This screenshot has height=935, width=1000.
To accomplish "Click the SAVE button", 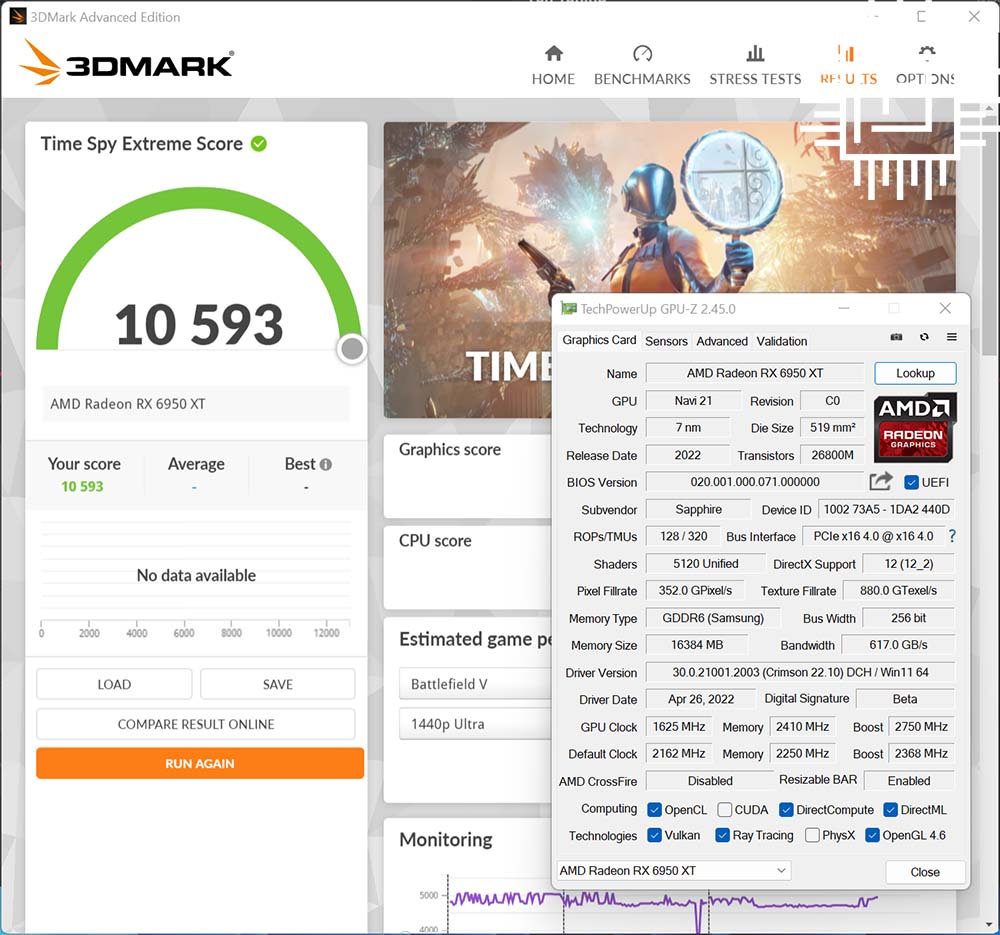I will 277,684.
